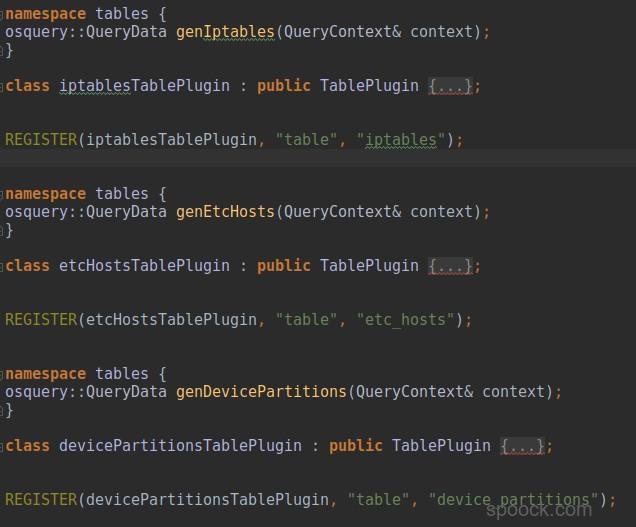The image size is (636, 527).
Task: Collapse the namespace above genEtcHosts
Action: pyautogui.click(x=2, y=195)
